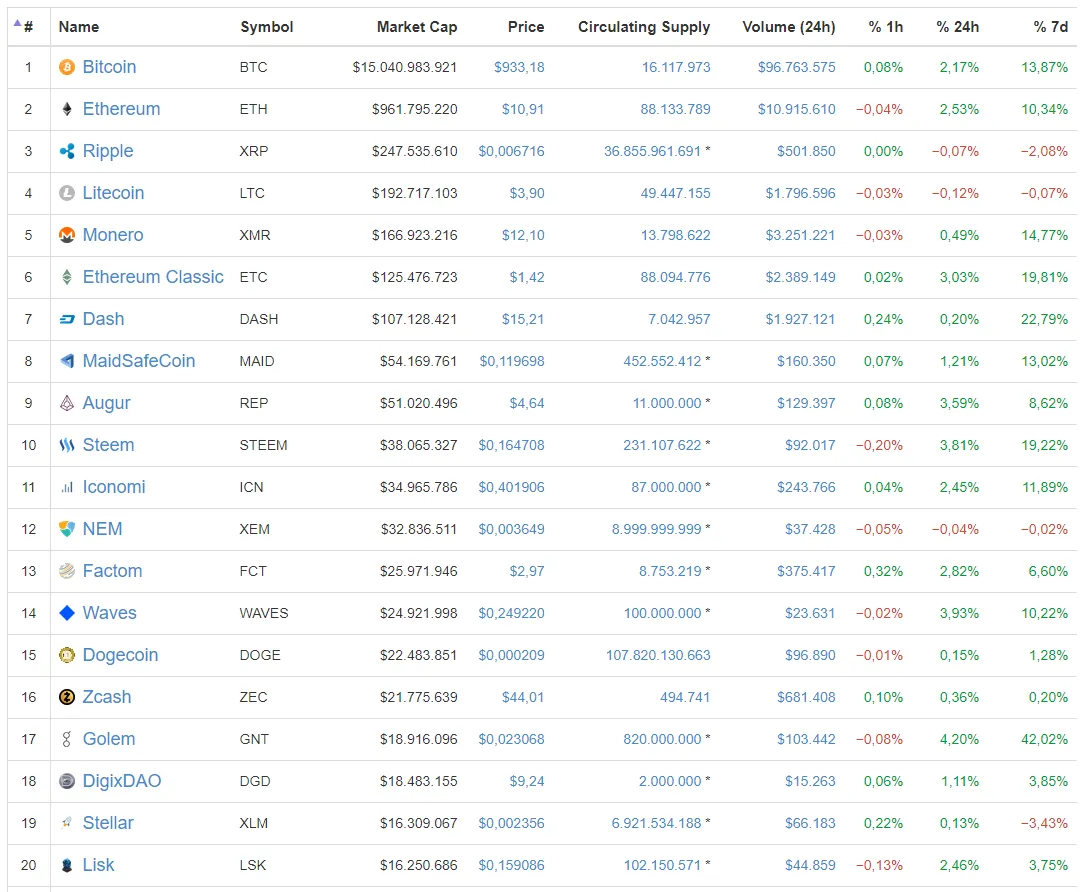Open the Dogecoin name link
This screenshot has height=892, width=1086.
121,655
